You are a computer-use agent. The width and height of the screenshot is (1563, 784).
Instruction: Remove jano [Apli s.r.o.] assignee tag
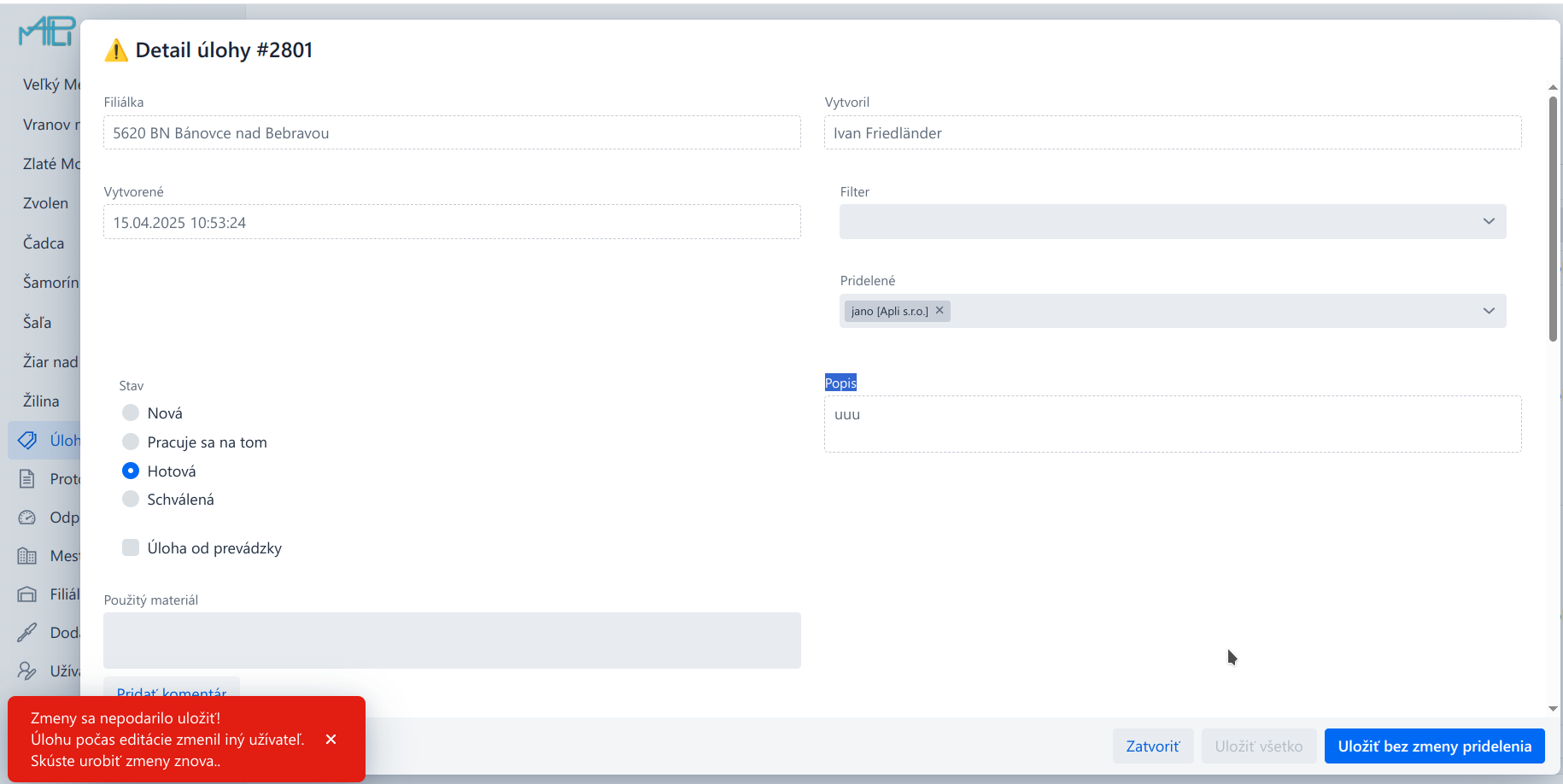[940, 310]
